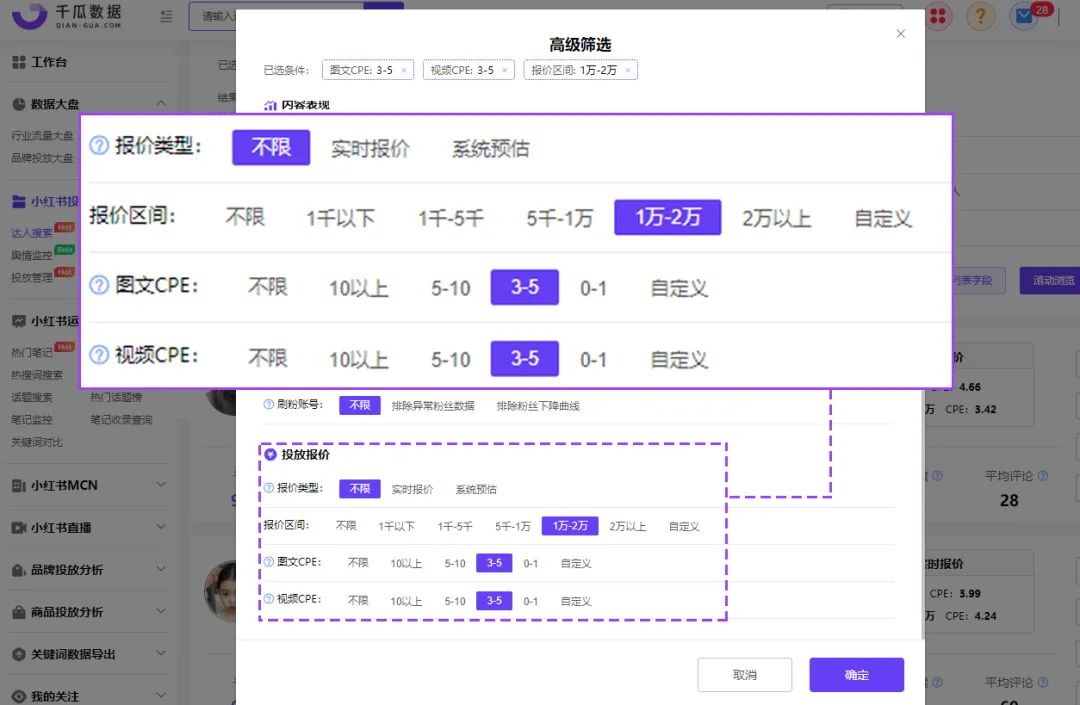
Task: Expand 品牌投放分析 sidebar menu
Action: coord(86,569)
